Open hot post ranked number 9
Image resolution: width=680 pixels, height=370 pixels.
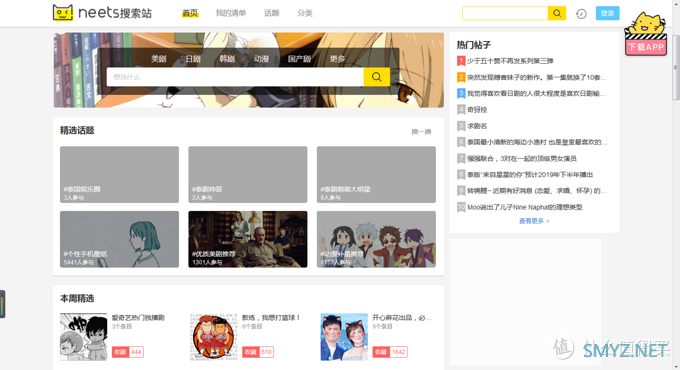tap(537, 191)
